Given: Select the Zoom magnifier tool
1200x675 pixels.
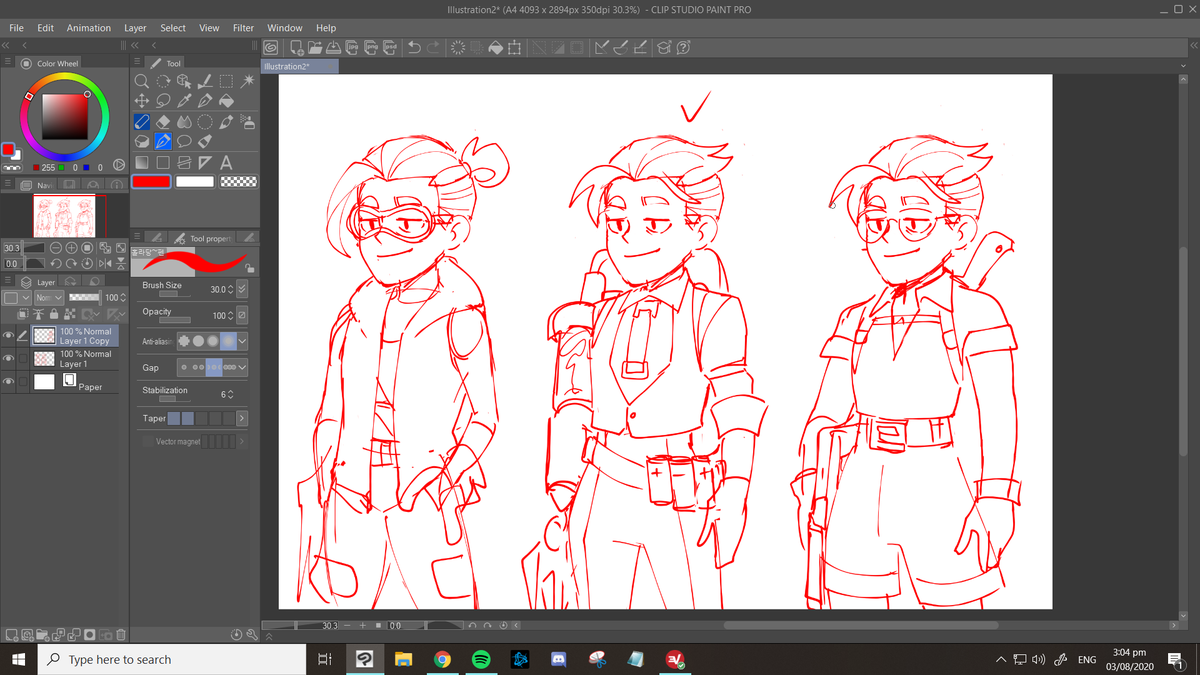Looking at the screenshot, I should (141, 81).
